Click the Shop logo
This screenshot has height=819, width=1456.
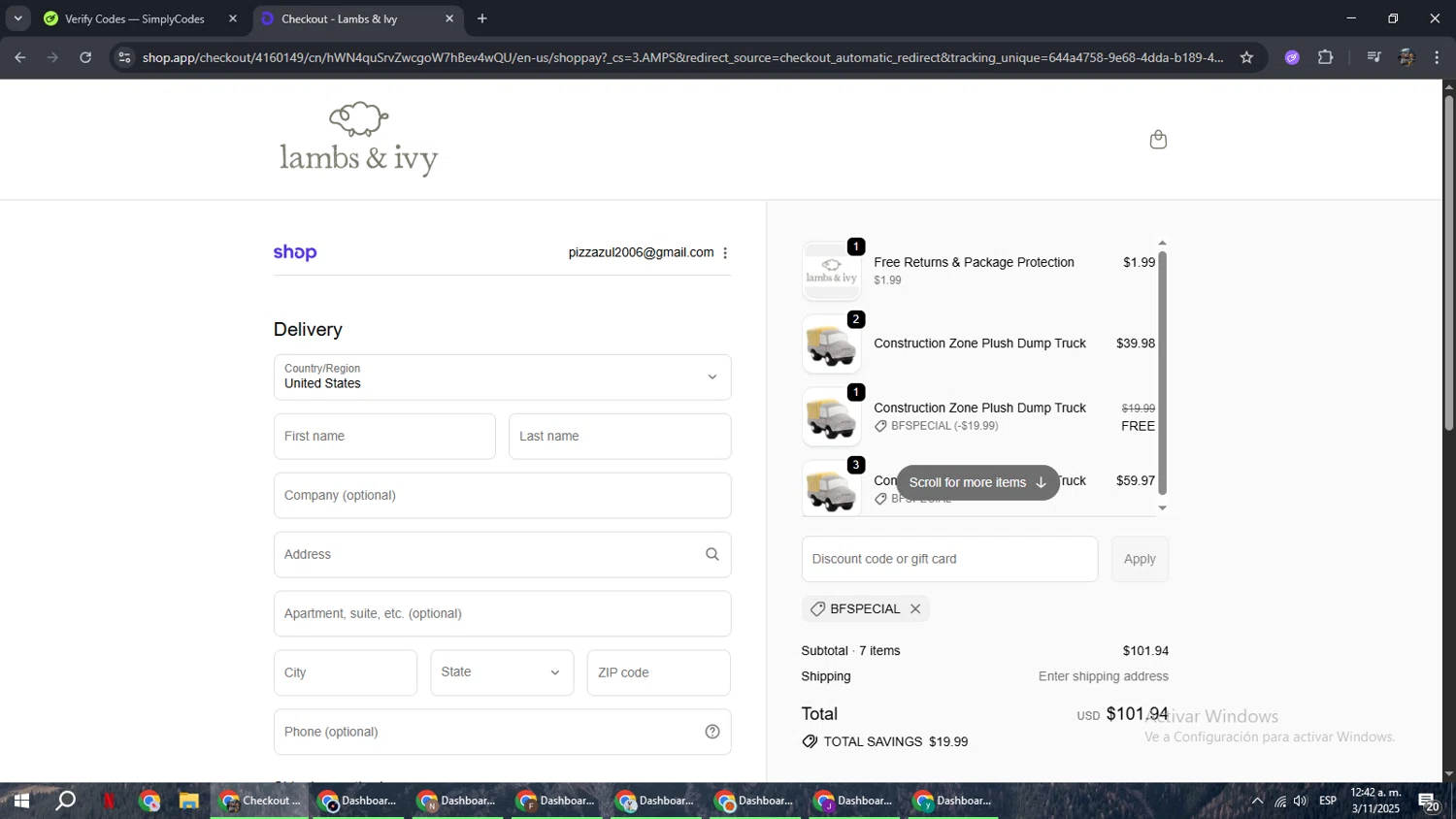pos(295,252)
